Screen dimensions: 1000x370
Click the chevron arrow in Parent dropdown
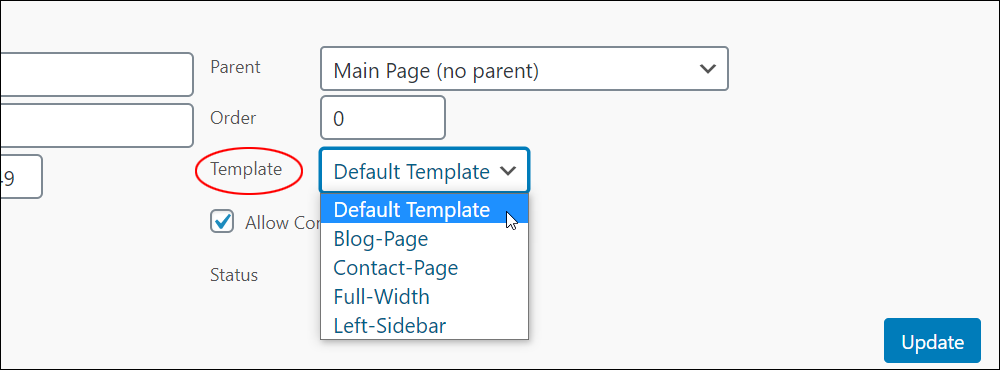(x=707, y=69)
